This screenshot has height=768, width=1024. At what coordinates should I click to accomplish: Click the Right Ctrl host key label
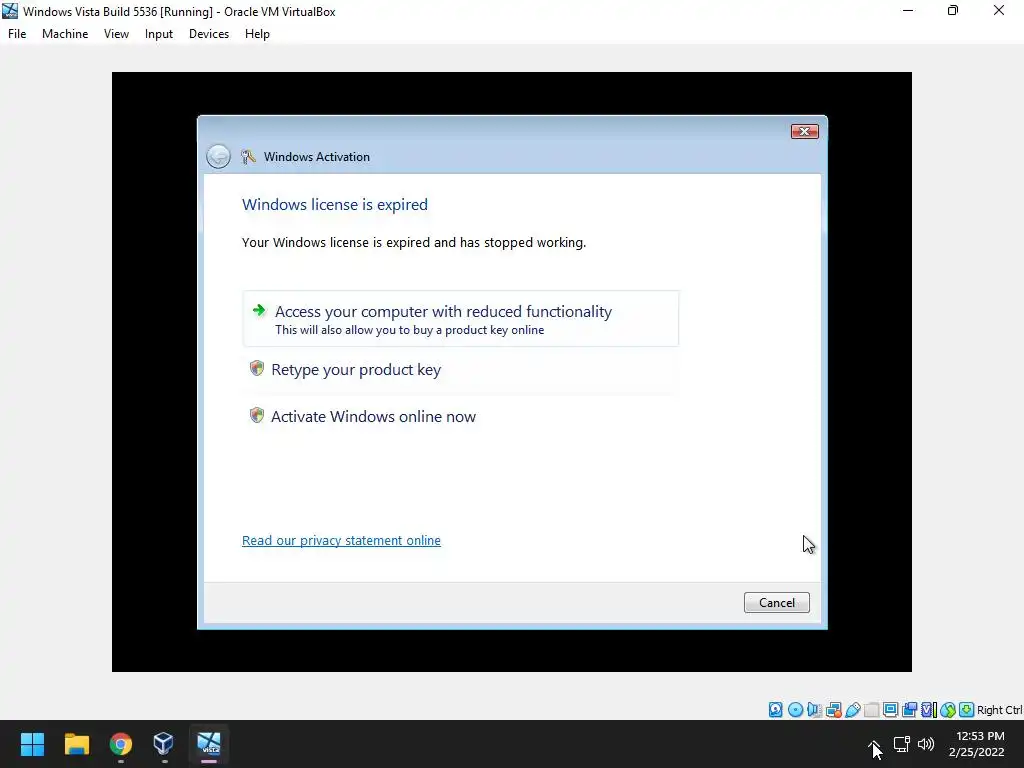1000,710
